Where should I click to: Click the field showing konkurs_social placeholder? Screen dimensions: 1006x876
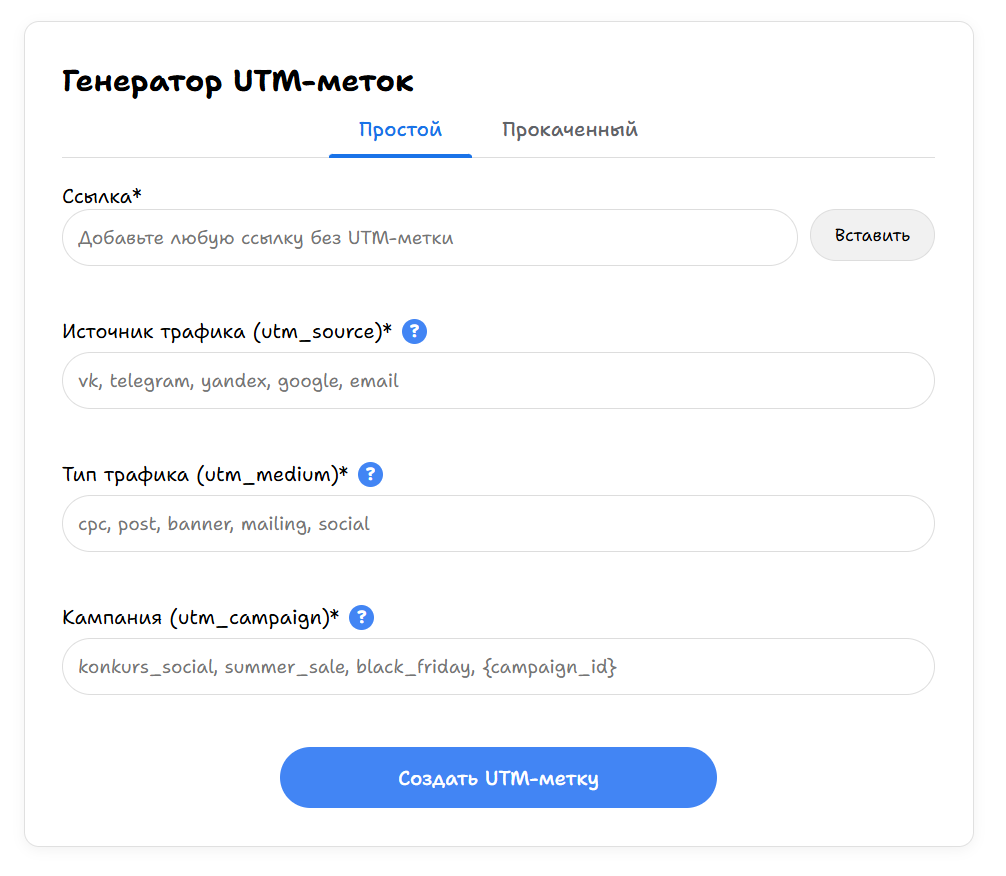(498, 666)
